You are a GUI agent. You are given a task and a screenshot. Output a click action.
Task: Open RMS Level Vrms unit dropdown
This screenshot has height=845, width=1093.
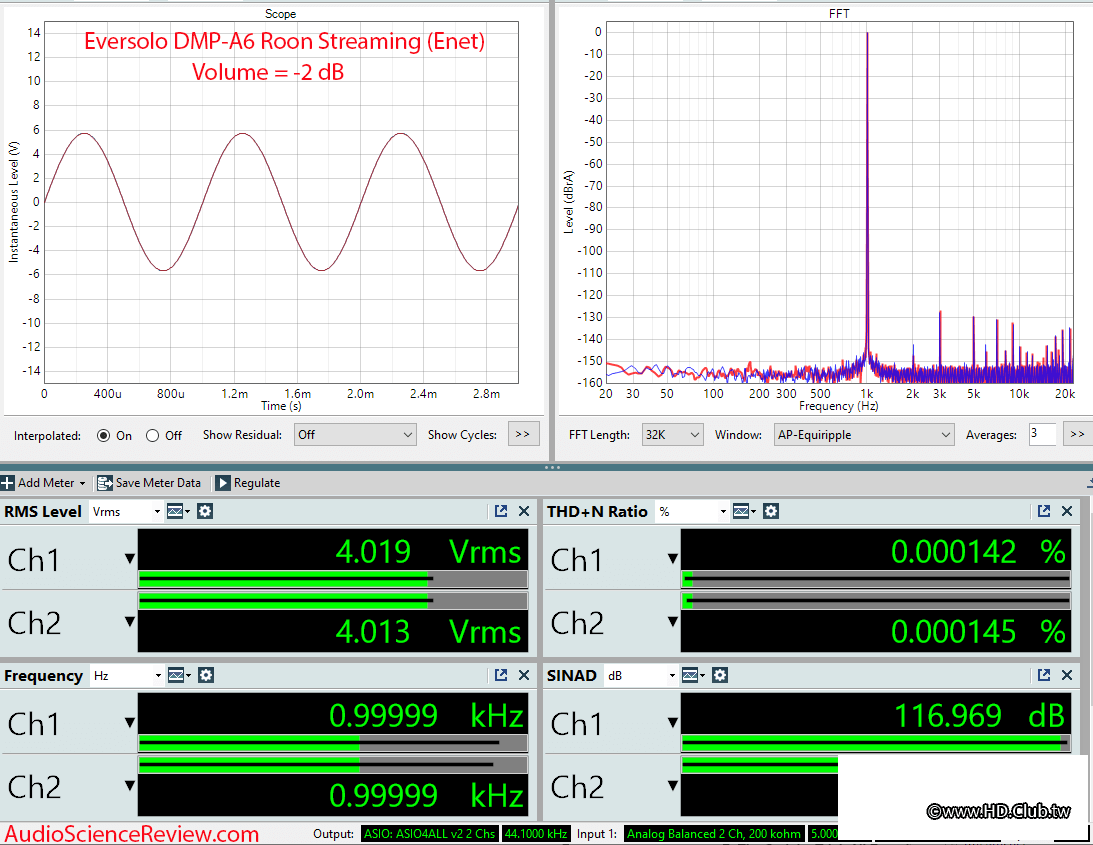(x=126, y=511)
